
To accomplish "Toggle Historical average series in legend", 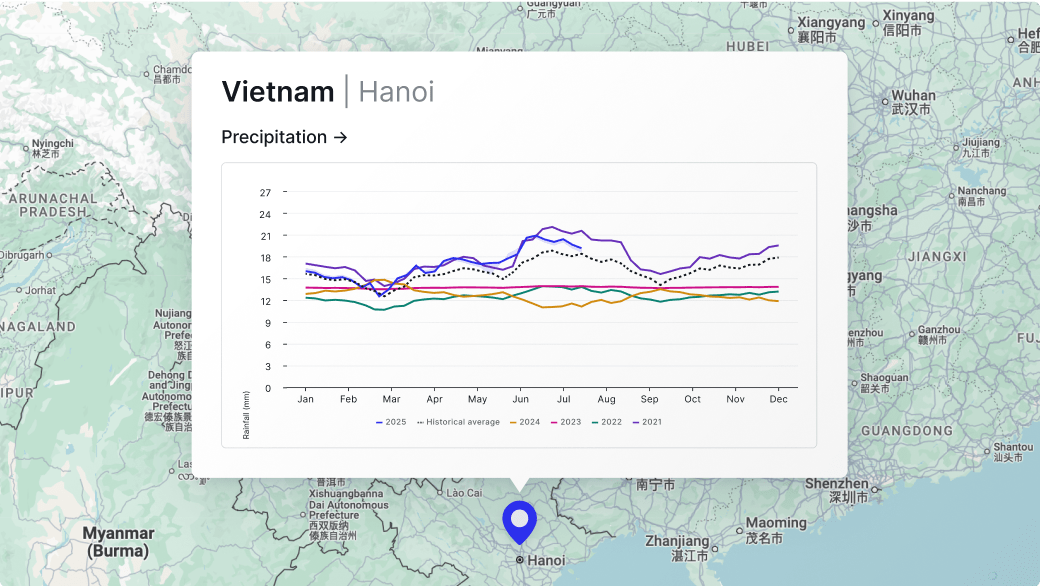I will click(458, 422).
